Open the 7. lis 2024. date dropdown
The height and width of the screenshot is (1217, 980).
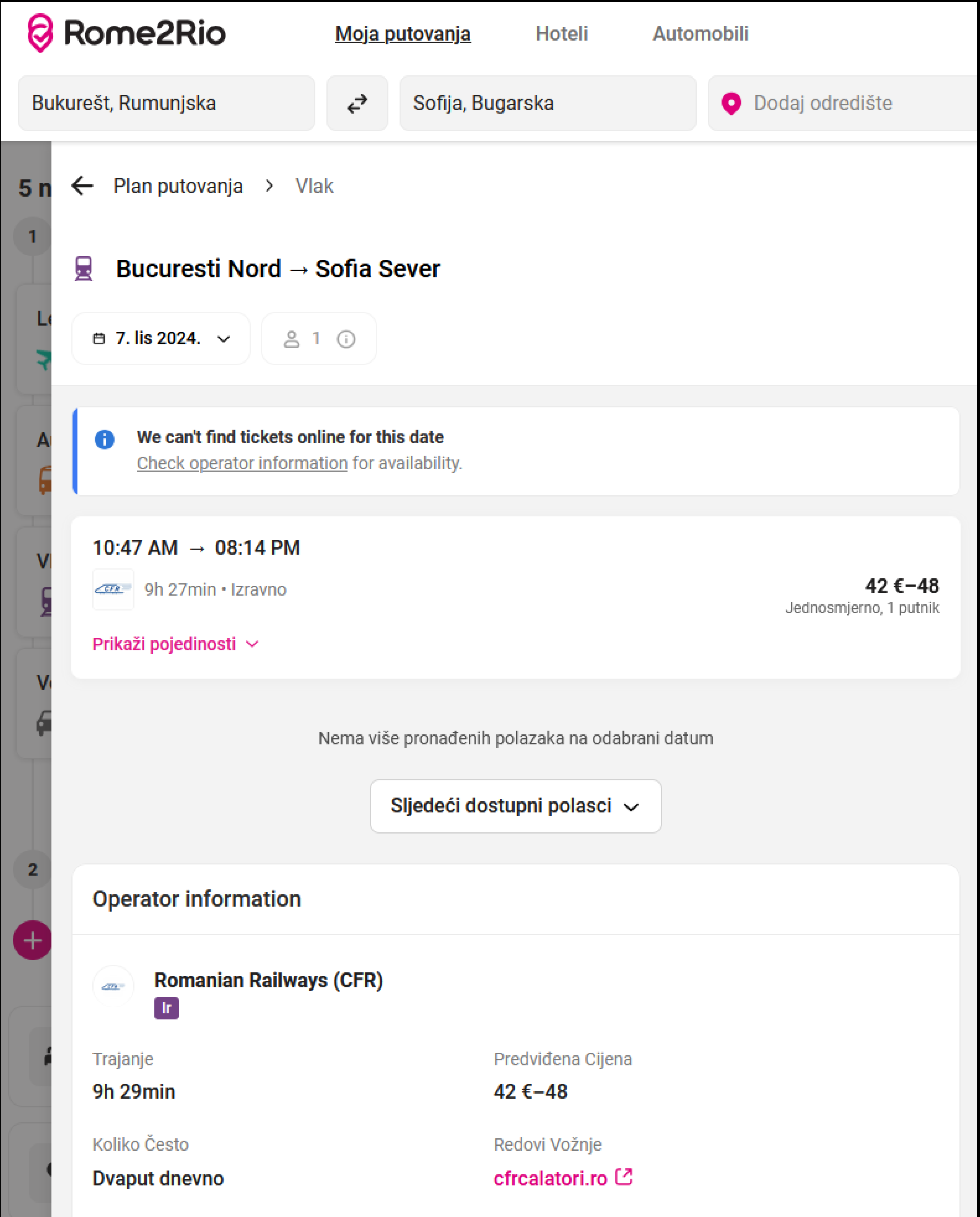tap(161, 338)
